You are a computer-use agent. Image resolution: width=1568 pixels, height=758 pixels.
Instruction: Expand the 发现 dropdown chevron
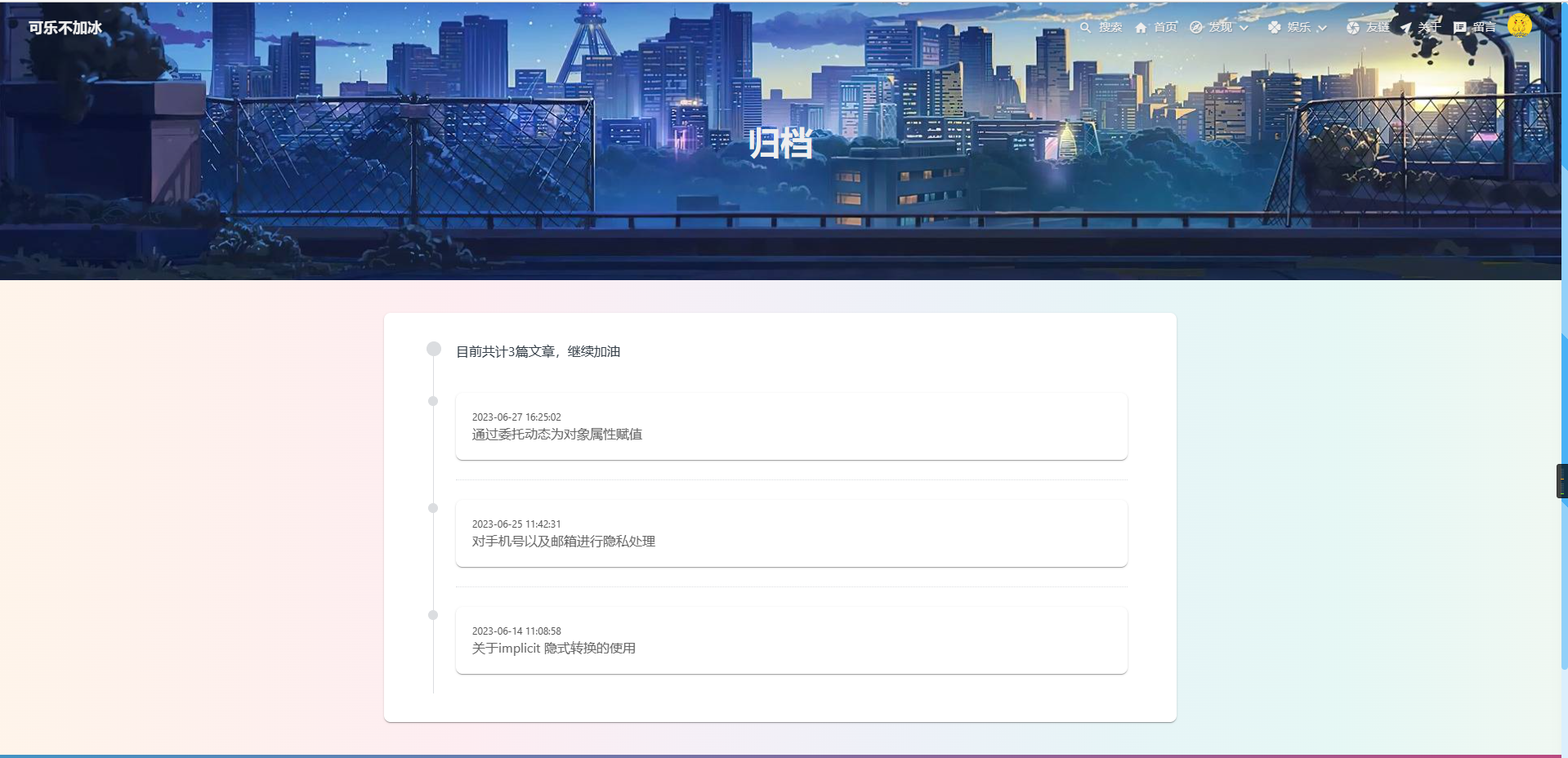coord(1244,28)
